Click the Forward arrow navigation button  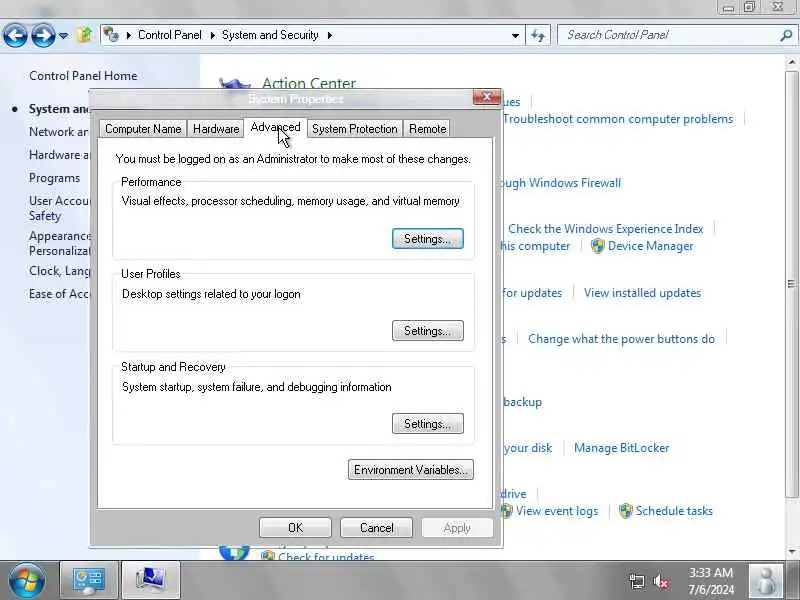(43, 36)
